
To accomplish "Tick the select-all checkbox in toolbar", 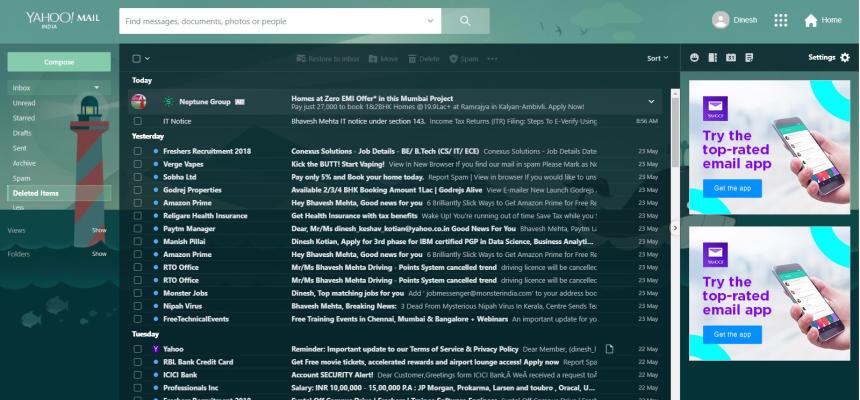I will point(137,59).
